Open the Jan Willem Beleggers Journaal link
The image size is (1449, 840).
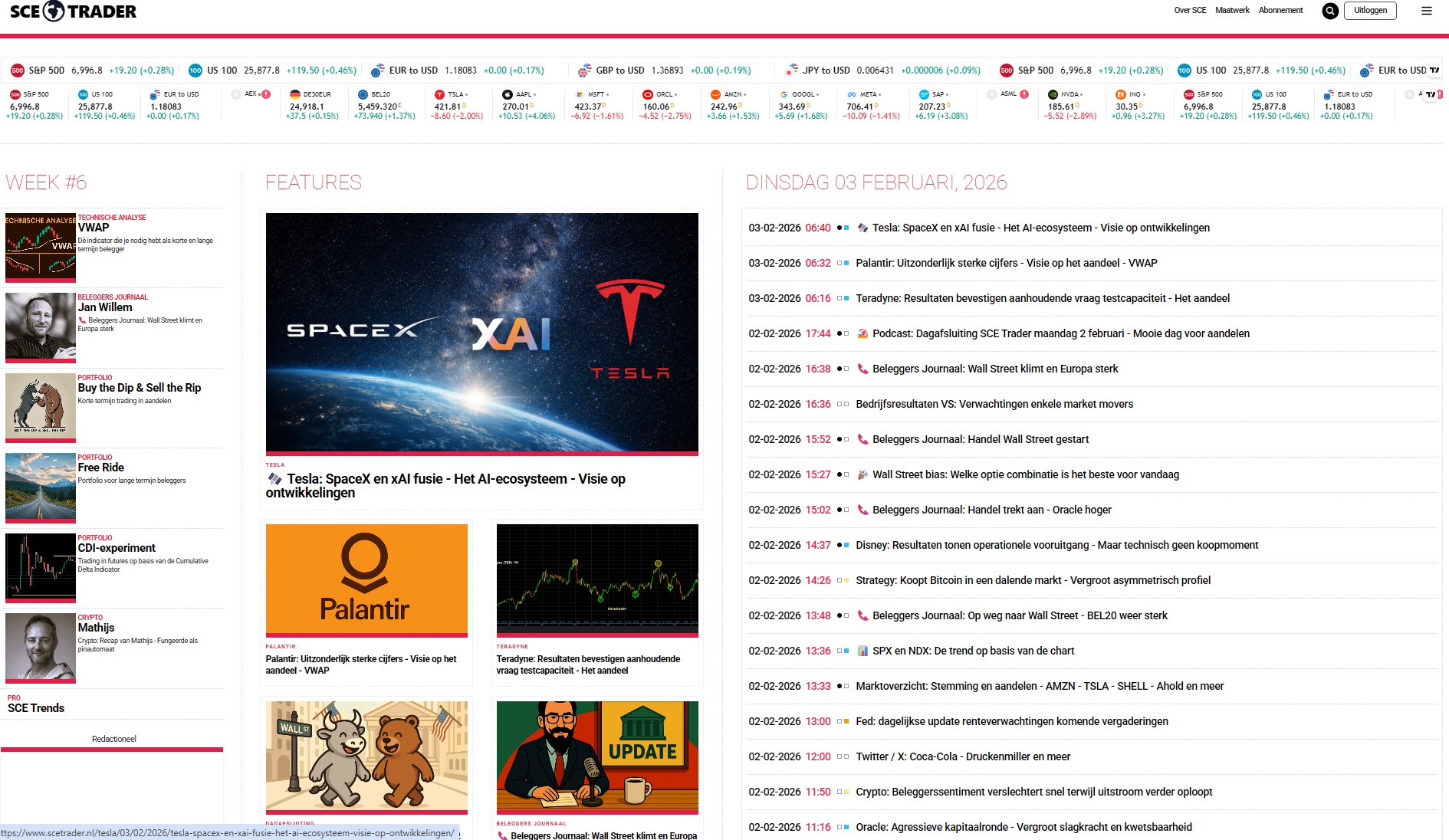pos(105,307)
